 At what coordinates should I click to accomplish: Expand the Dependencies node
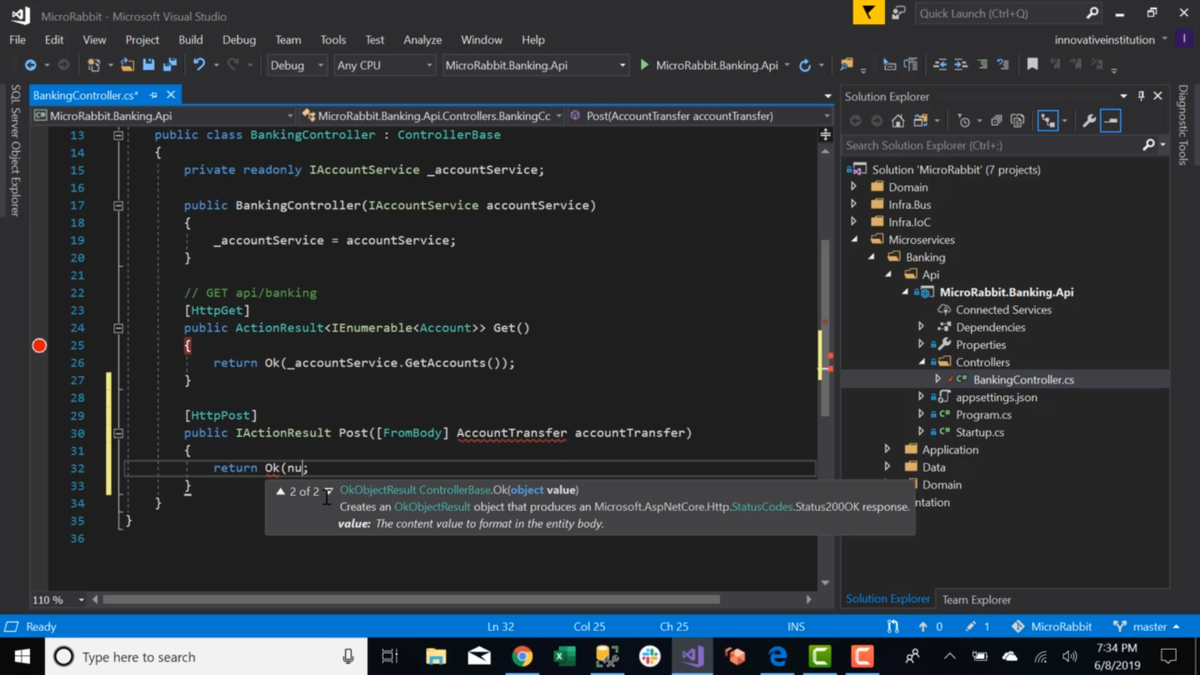coord(922,327)
